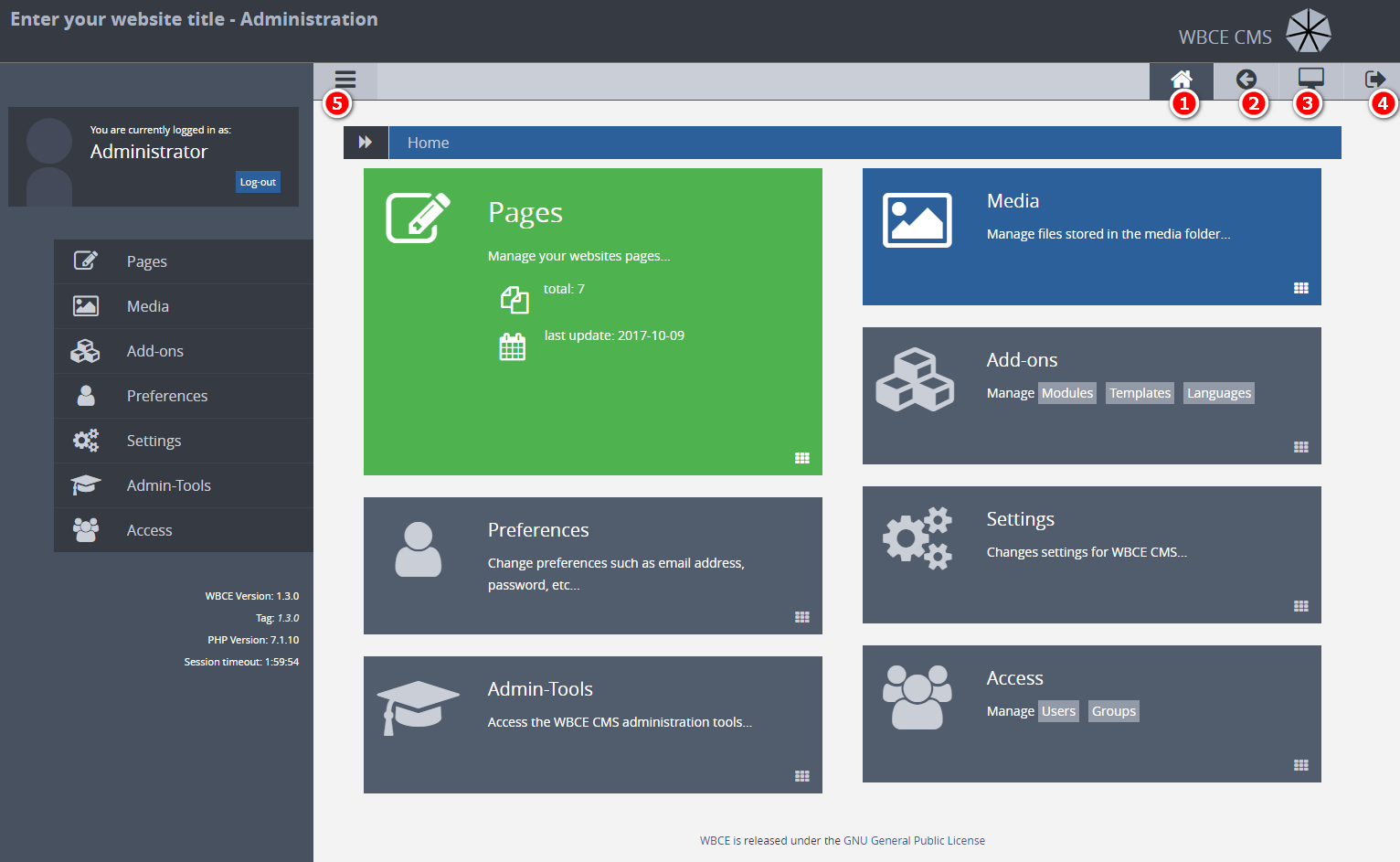Image resolution: width=1400 pixels, height=862 pixels.
Task: Click the Media picture icon in sidebar
Action: pos(86,305)
